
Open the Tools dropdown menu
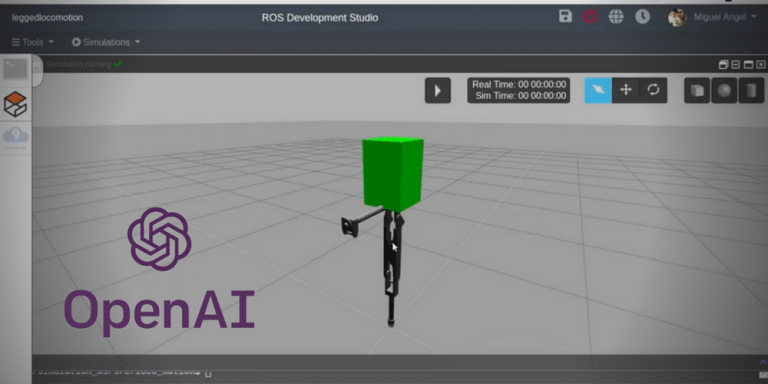click(33, 42)
